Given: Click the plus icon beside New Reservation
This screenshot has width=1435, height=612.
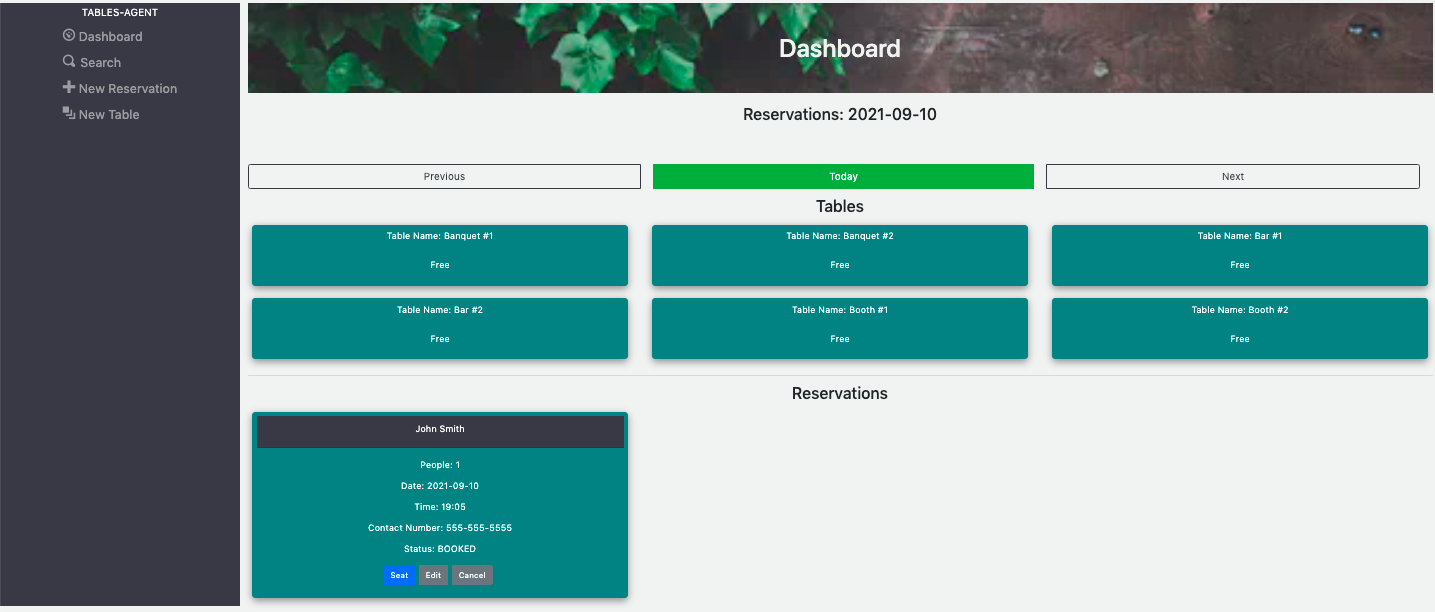Looking at the screenshot, I should pyautogui.click(x=69, y=87).
